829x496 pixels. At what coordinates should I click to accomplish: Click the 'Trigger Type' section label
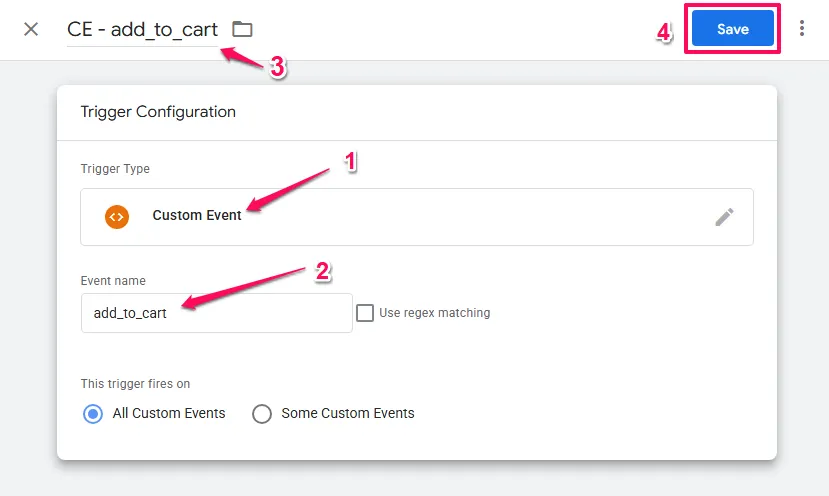(x=115, y=169)
